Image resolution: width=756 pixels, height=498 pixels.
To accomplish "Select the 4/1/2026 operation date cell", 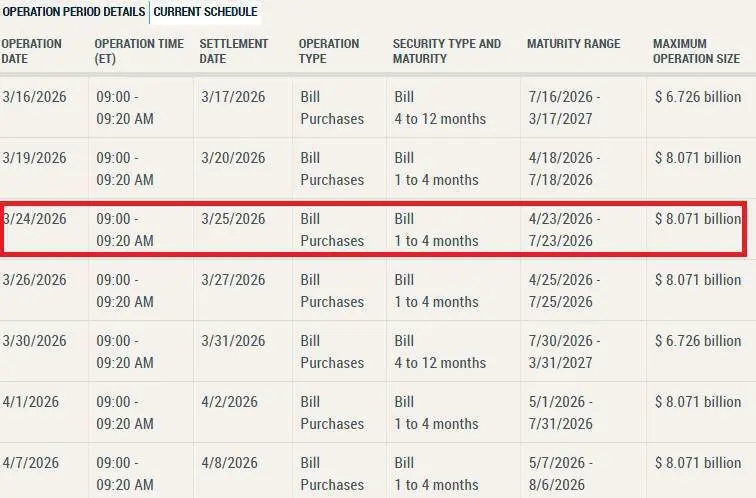I will (x=30, y=402).
